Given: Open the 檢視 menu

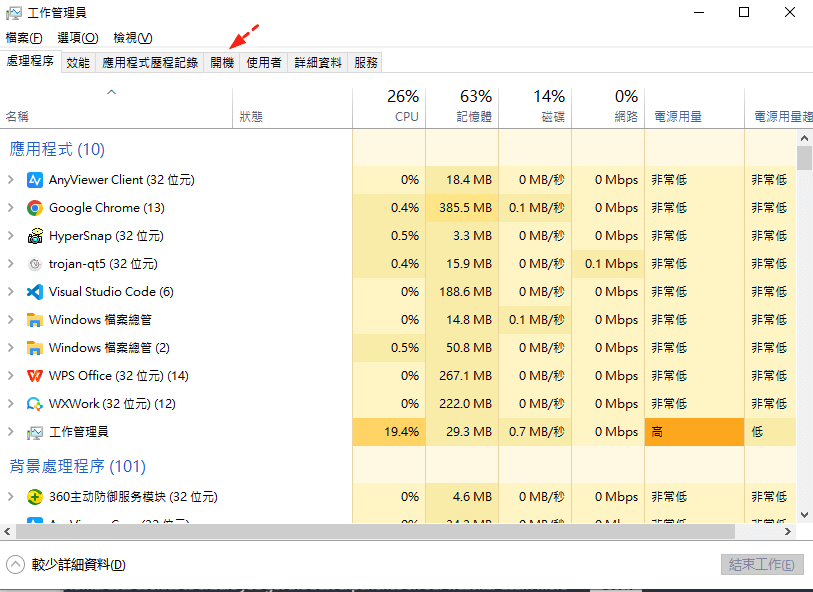Looking at the screenshot, I should click(132, 38).
